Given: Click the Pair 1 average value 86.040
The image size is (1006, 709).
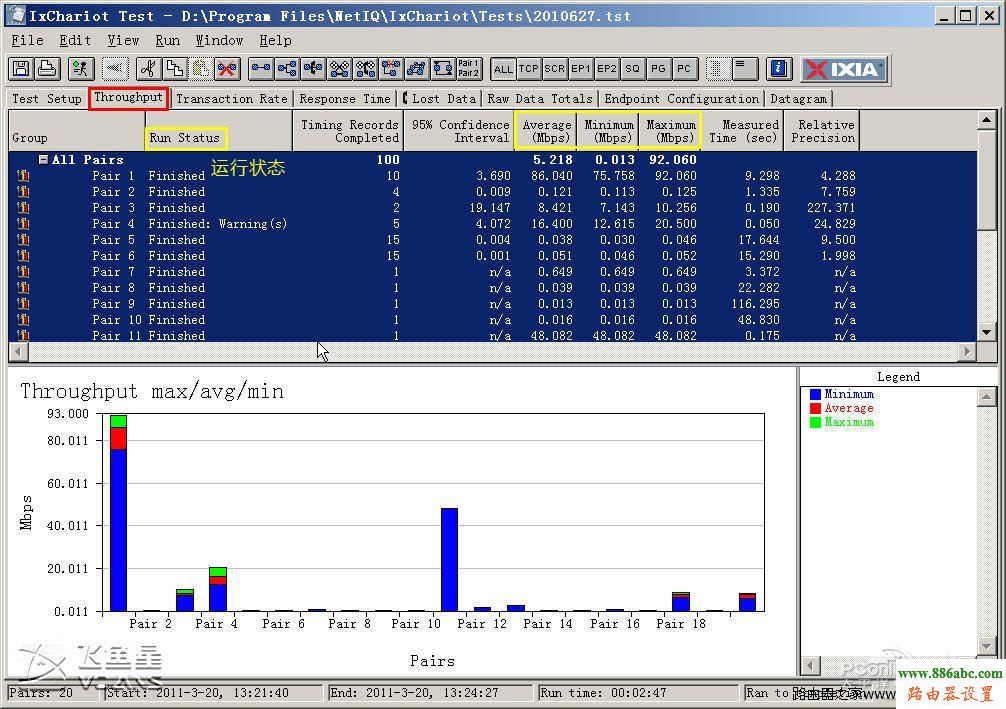Looking at the screenshot, I should coord(552,176).
